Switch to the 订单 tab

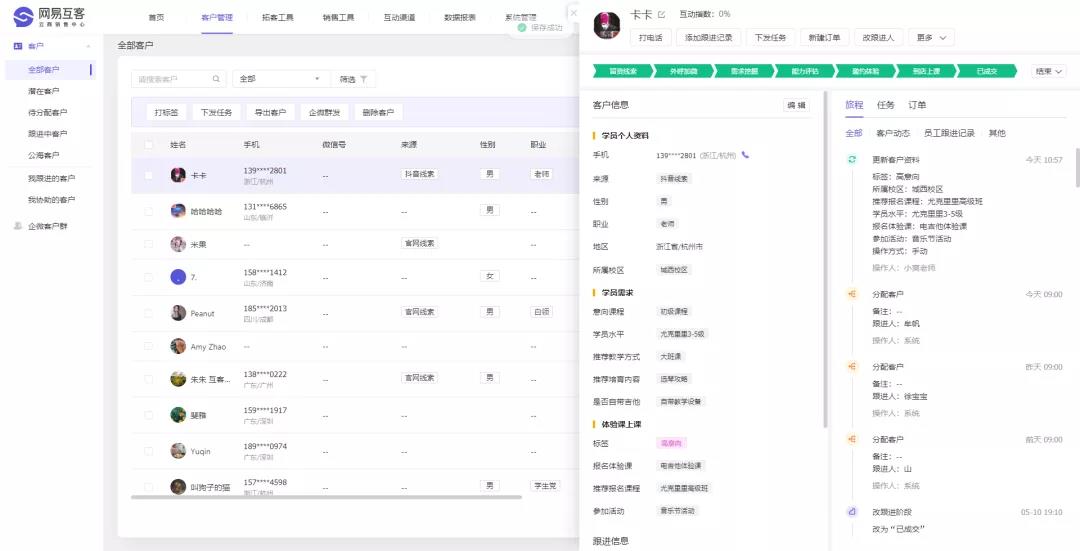coord(917,105)
